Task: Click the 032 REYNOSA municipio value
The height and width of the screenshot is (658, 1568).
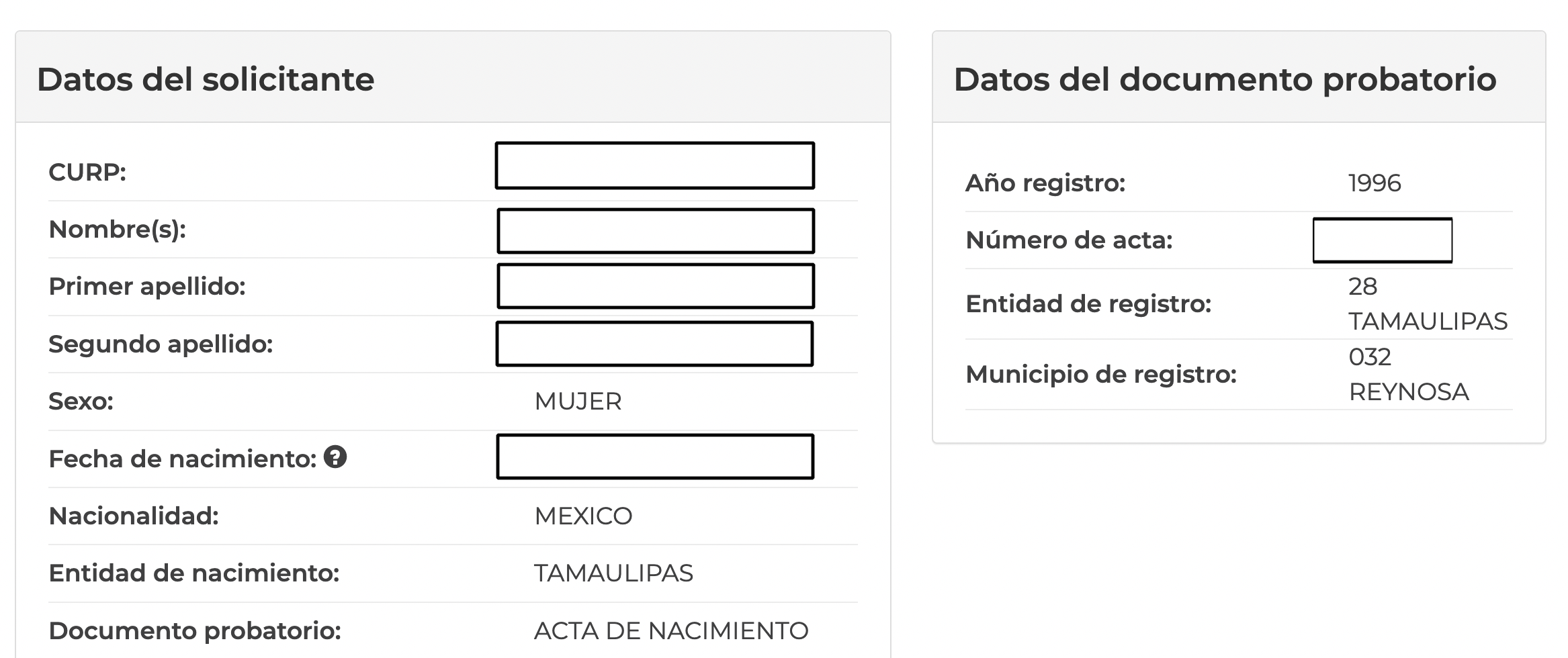Action: 1408,375
